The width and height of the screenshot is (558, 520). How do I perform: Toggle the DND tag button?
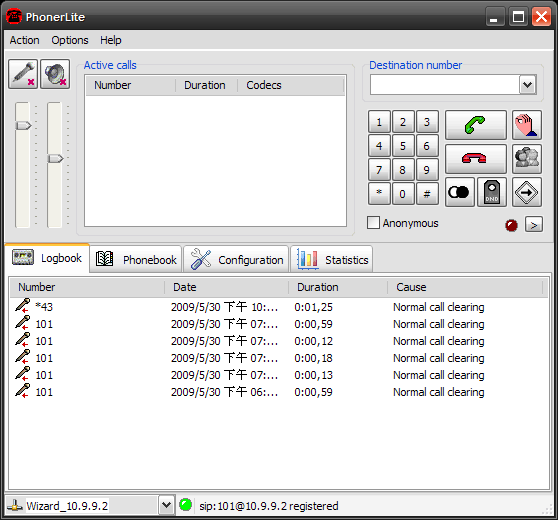492,192
